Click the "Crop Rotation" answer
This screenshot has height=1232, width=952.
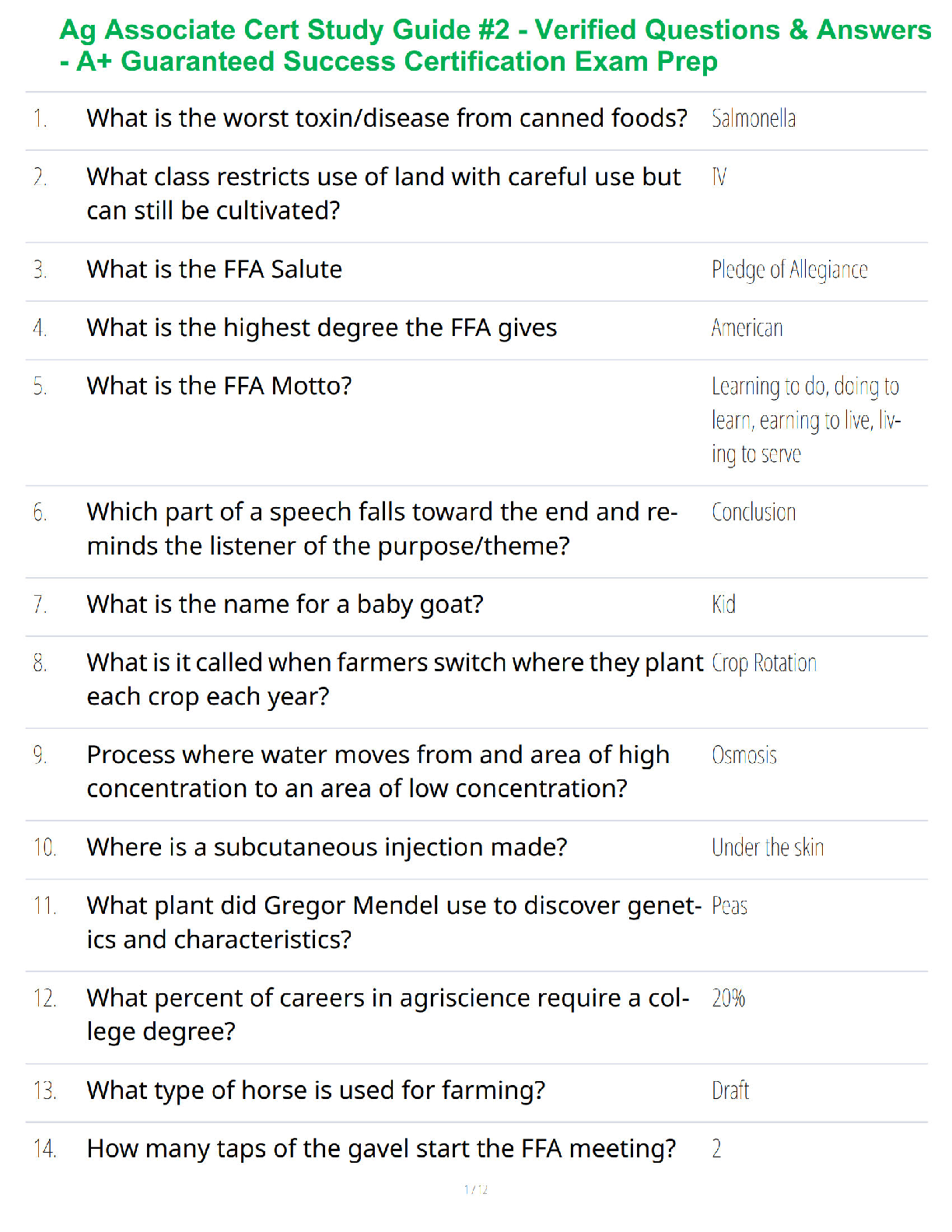coord(764,663)
